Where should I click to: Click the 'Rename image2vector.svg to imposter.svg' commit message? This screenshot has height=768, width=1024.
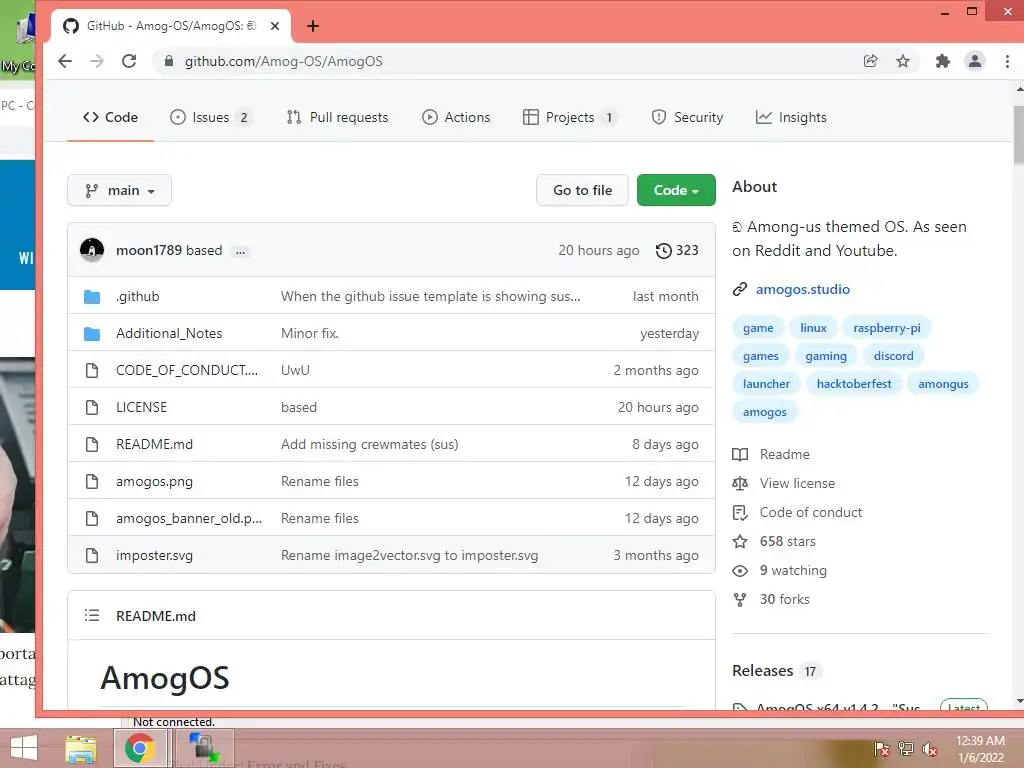click(x=409, y=556)
